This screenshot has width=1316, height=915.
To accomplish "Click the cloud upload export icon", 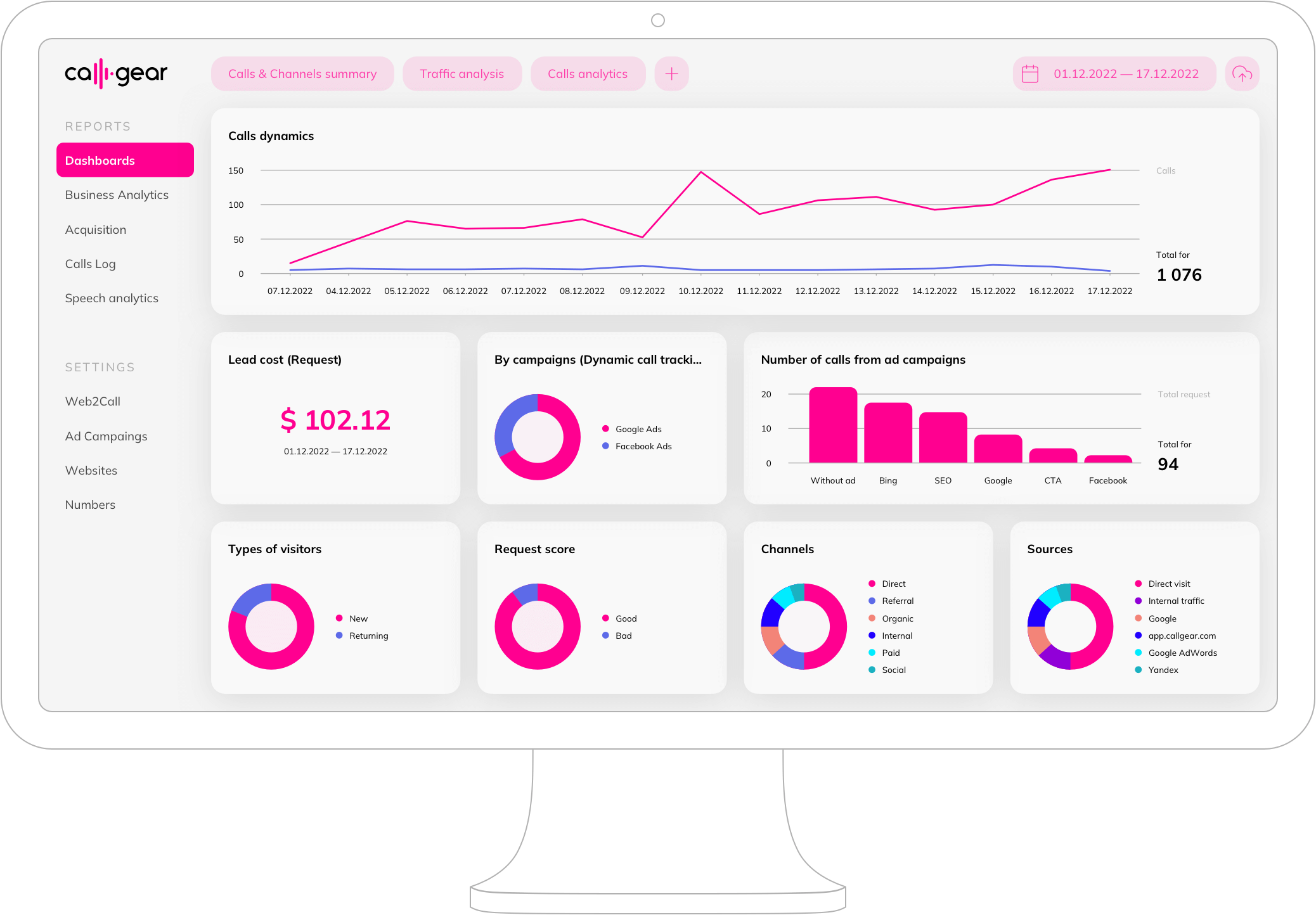I will pos(1242,74).
